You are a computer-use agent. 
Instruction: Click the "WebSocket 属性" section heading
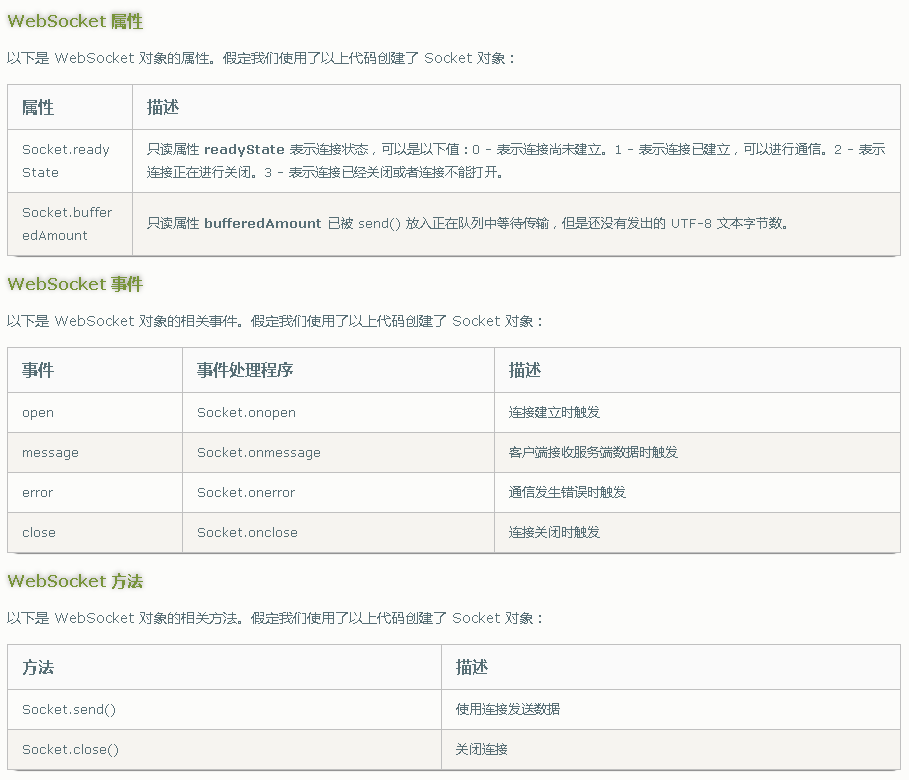point(75,21)
